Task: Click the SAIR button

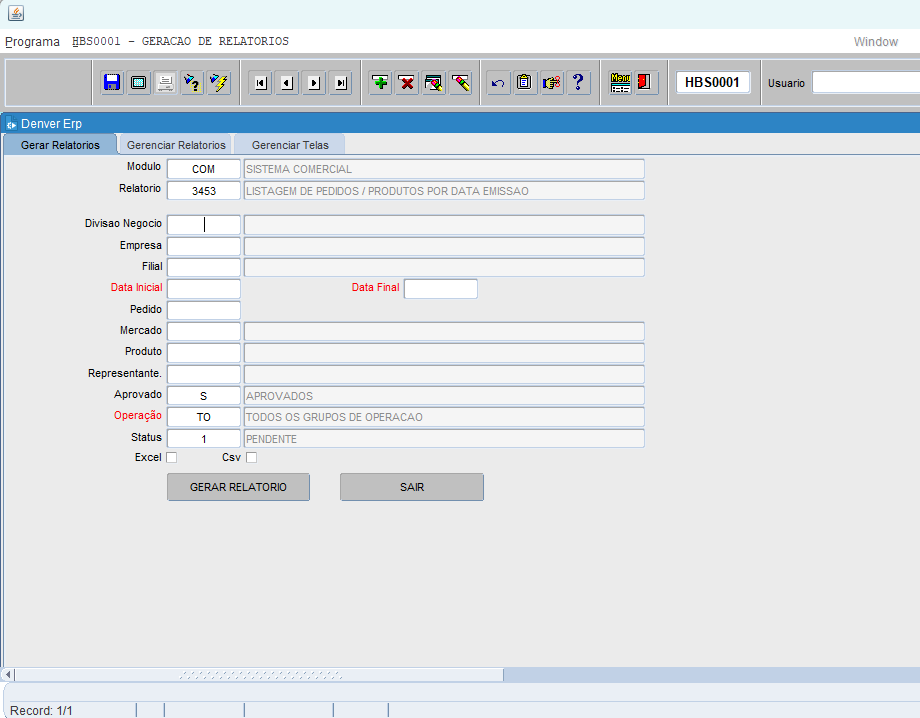Action: tap(412, 487)
